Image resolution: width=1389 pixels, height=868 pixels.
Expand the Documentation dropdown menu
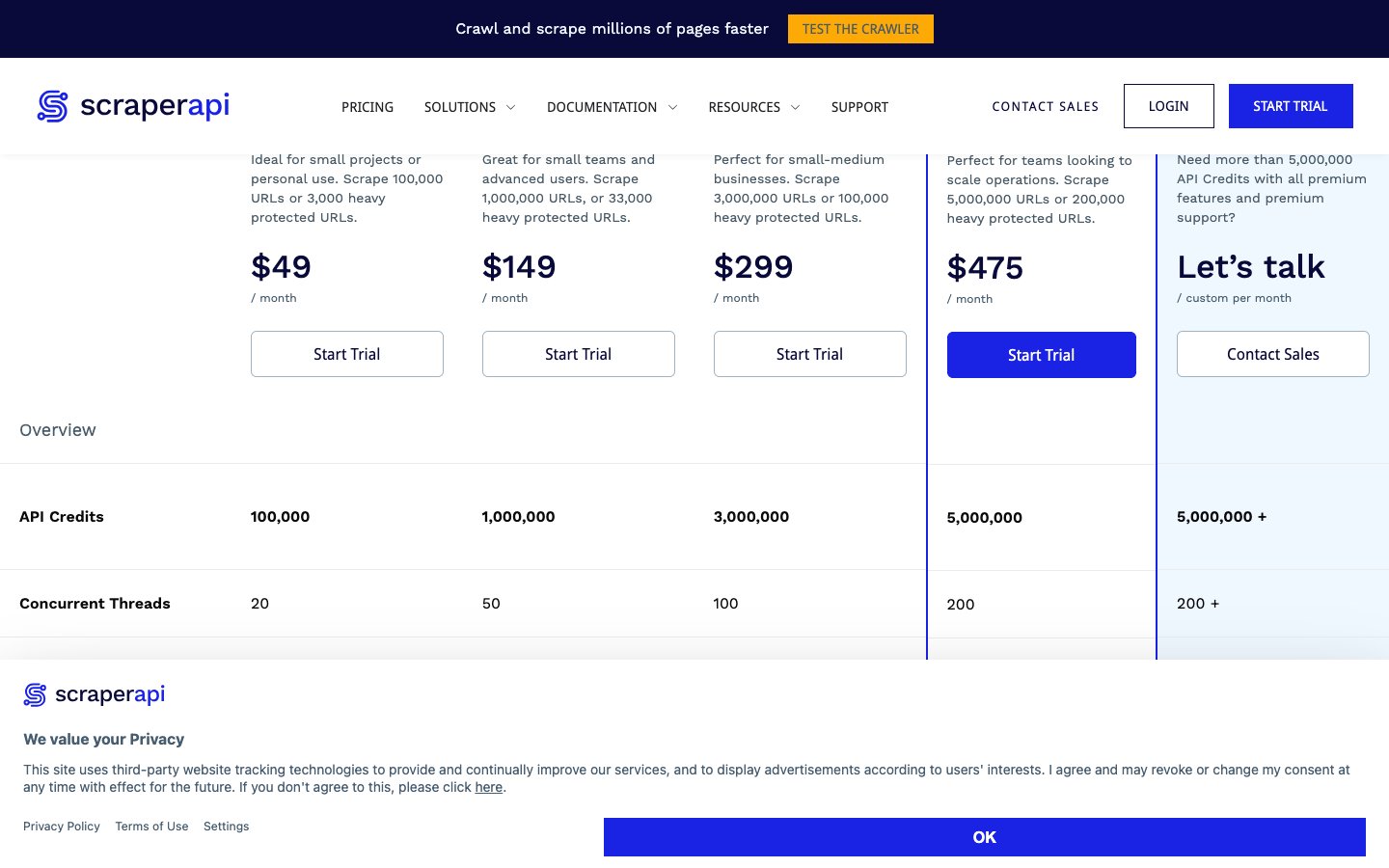point(612,107)
